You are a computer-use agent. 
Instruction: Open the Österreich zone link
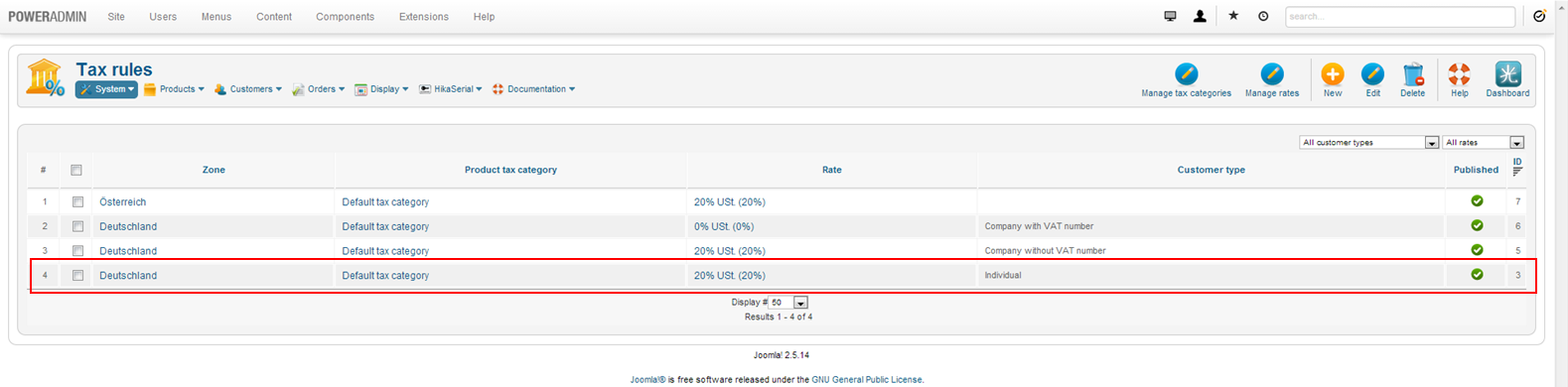click(122, 201)
